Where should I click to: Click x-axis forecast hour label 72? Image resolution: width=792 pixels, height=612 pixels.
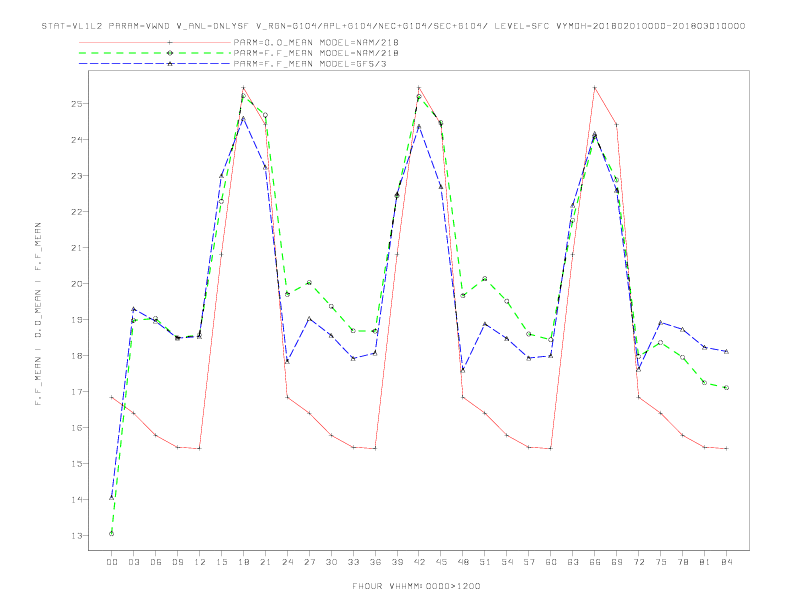(x=638, y=562)
